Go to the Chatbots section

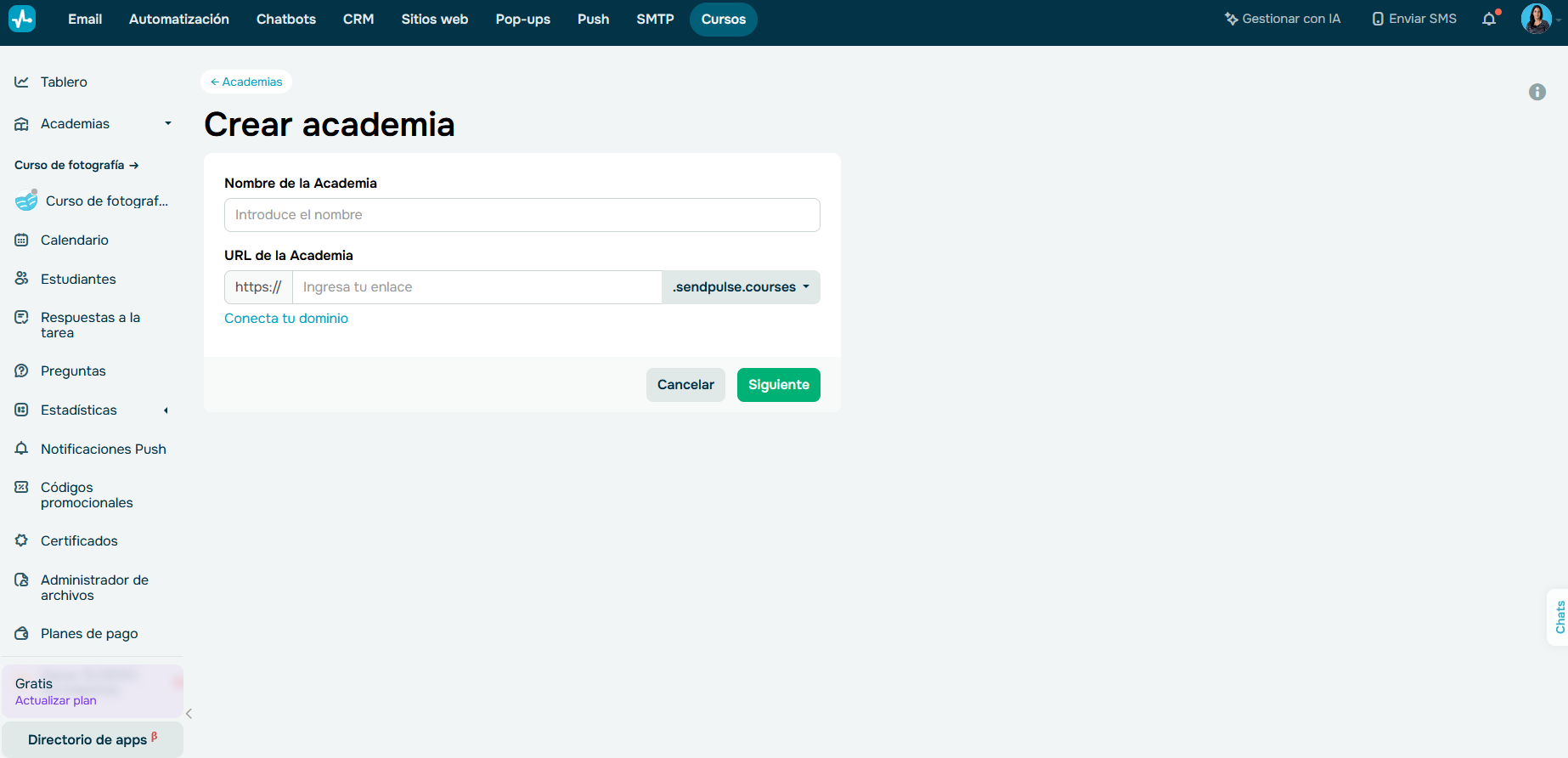286,19
